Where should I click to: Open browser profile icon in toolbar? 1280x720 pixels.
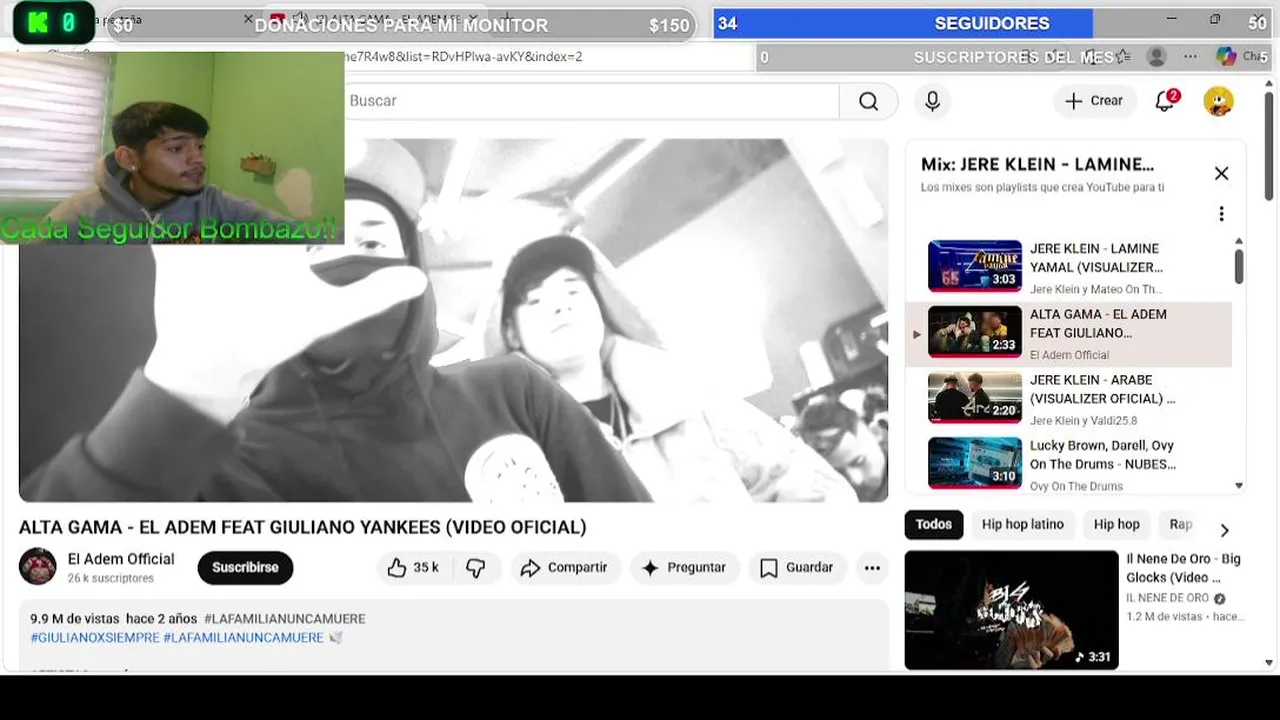point(1157,57)
